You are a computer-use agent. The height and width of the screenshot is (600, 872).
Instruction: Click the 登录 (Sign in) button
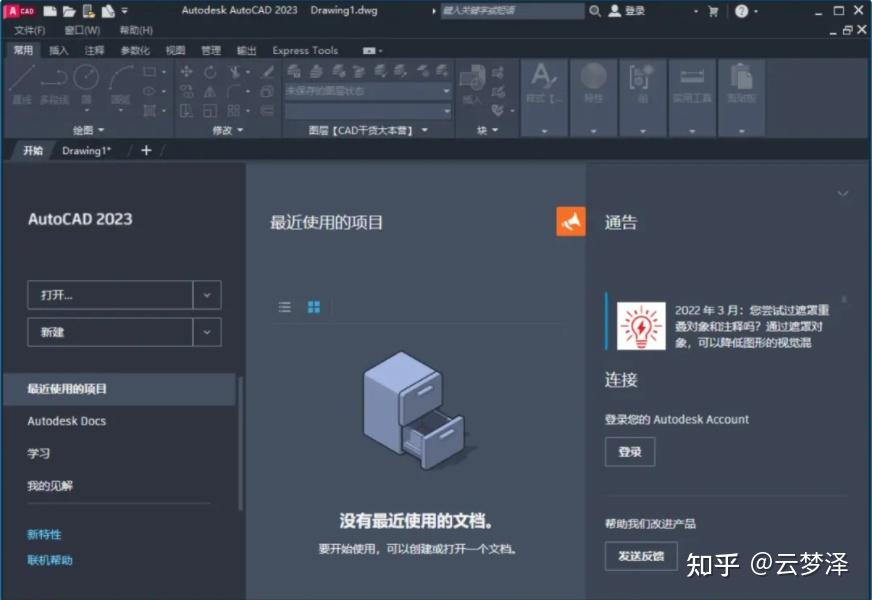pos(630,452)
